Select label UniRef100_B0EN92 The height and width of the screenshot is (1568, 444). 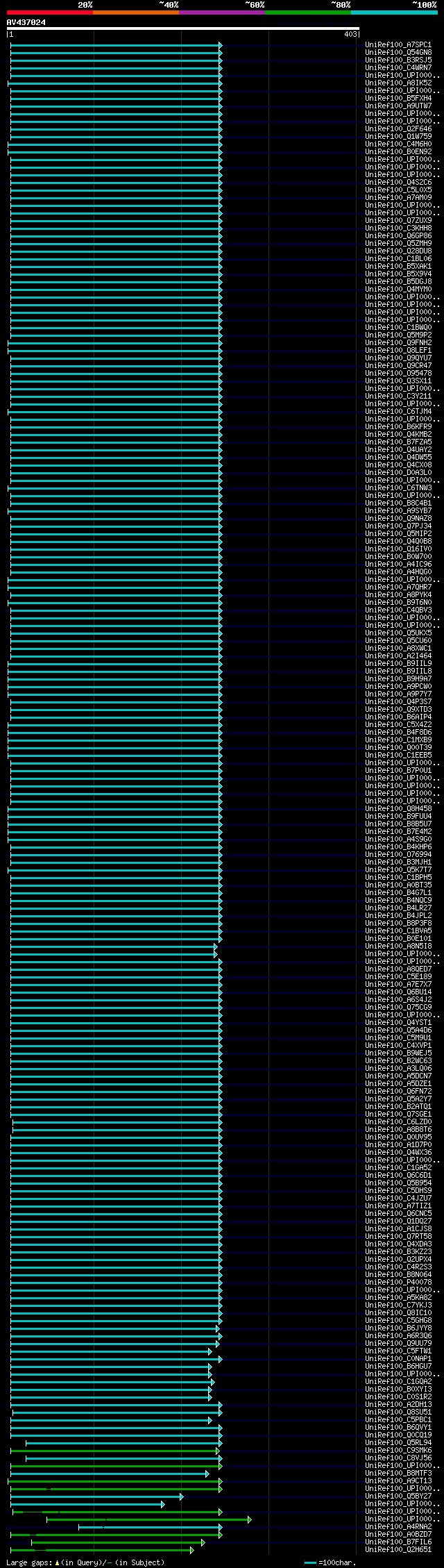click(x=398, y=151)
